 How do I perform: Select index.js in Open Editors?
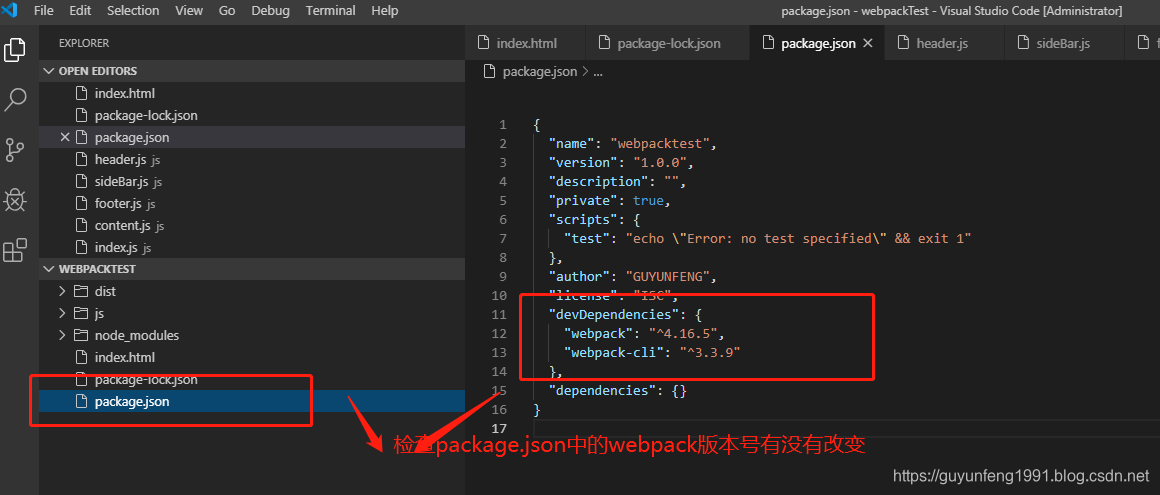[x=252, y=247]
